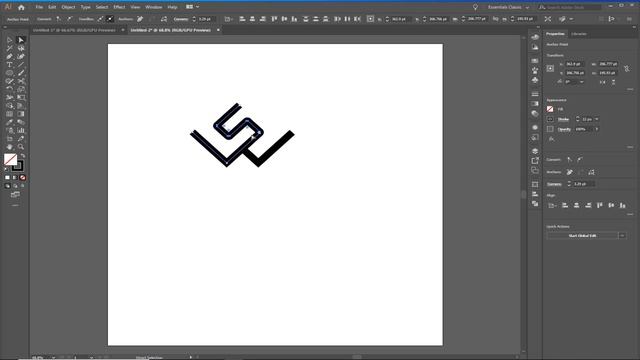The height and width of the screenshot is (360, 640).
Task: Select the Selection tool
Action: [9, 40]
